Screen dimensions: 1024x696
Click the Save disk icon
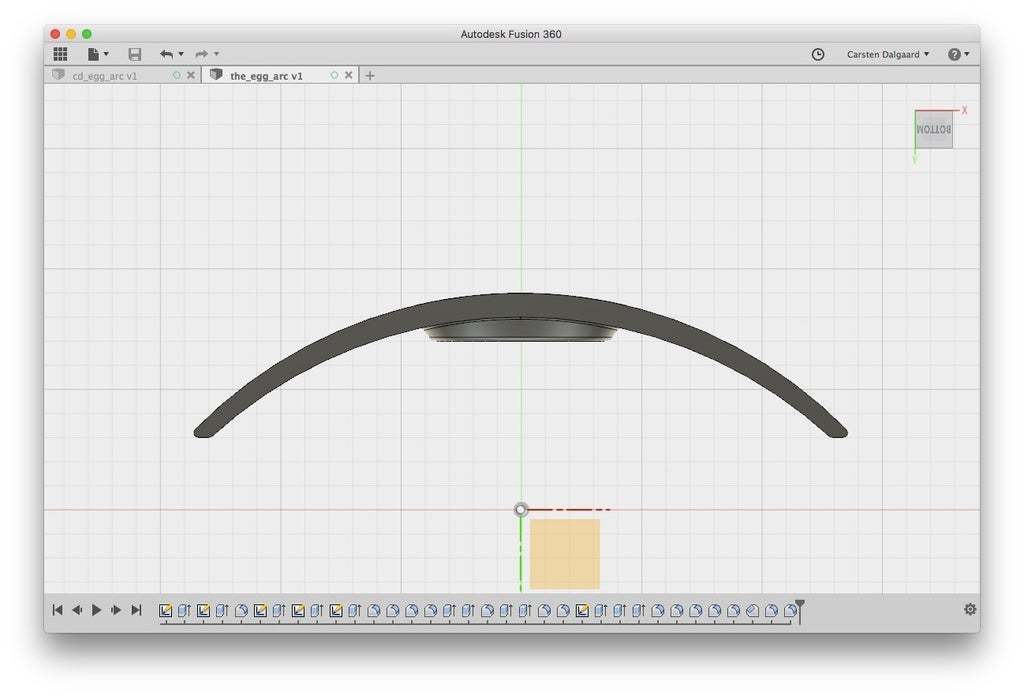[135, 54]
